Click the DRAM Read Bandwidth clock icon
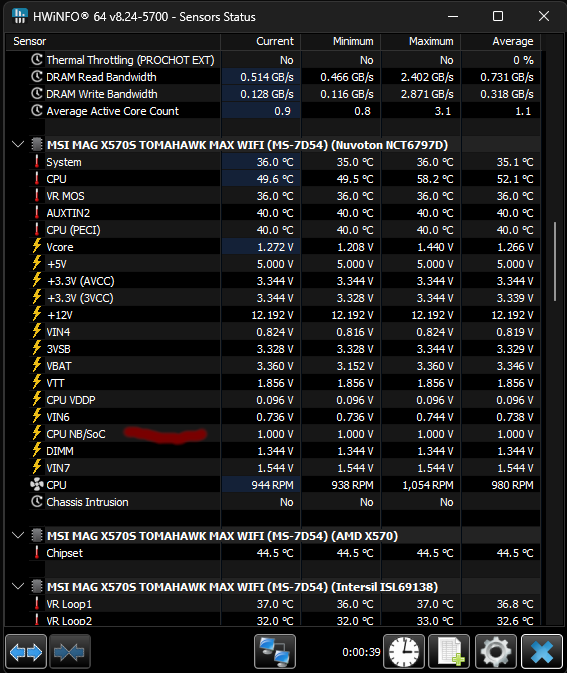This screenshot has height=673, width=567. tap(37, 77)
